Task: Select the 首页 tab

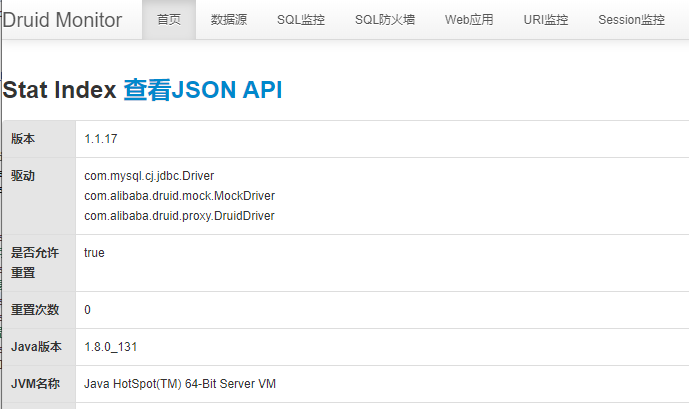Action: 169,20
